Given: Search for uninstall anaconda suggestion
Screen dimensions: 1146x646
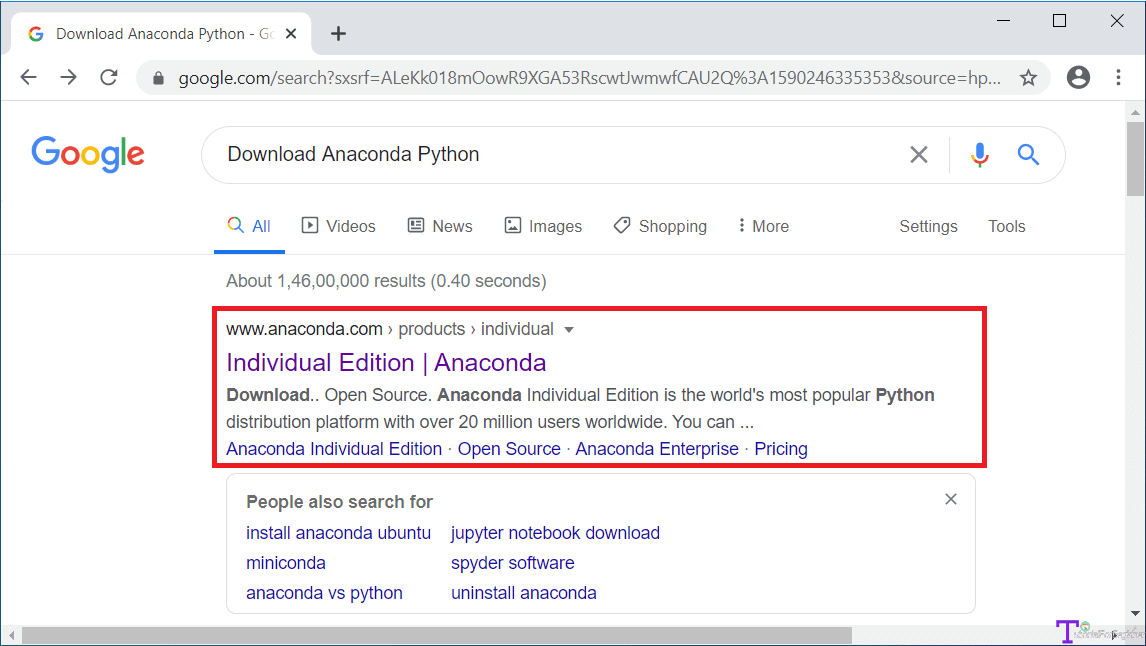Looking at the screenshot, I should point(523,593).
